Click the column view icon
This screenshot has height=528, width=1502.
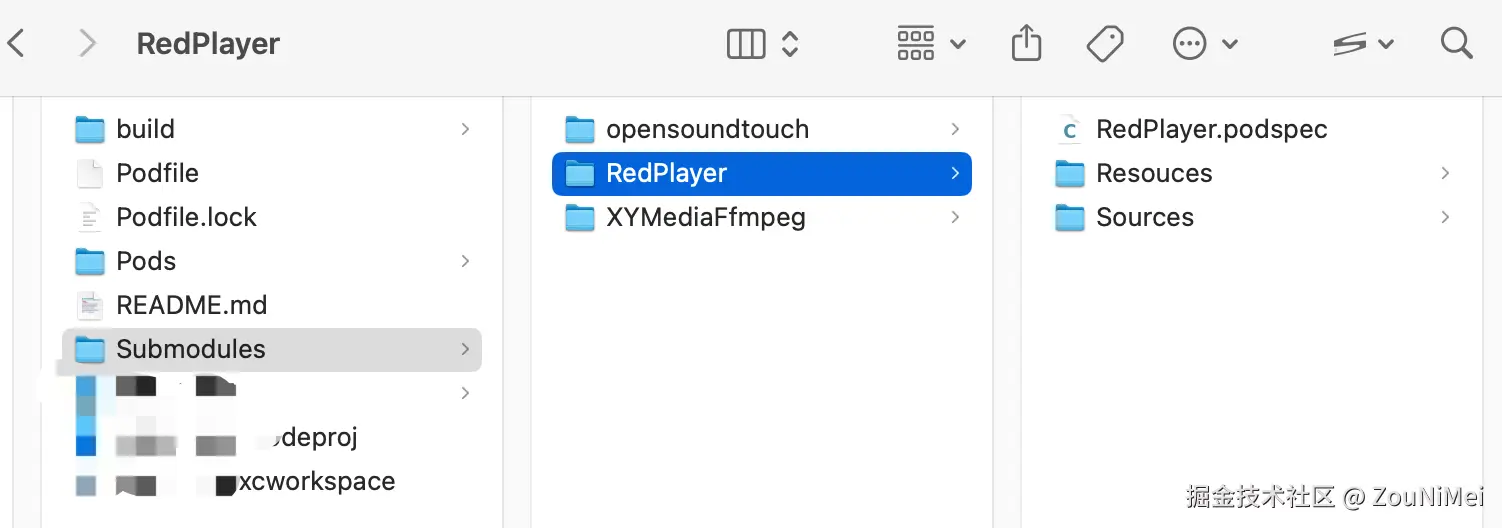[x=746, y=43]
